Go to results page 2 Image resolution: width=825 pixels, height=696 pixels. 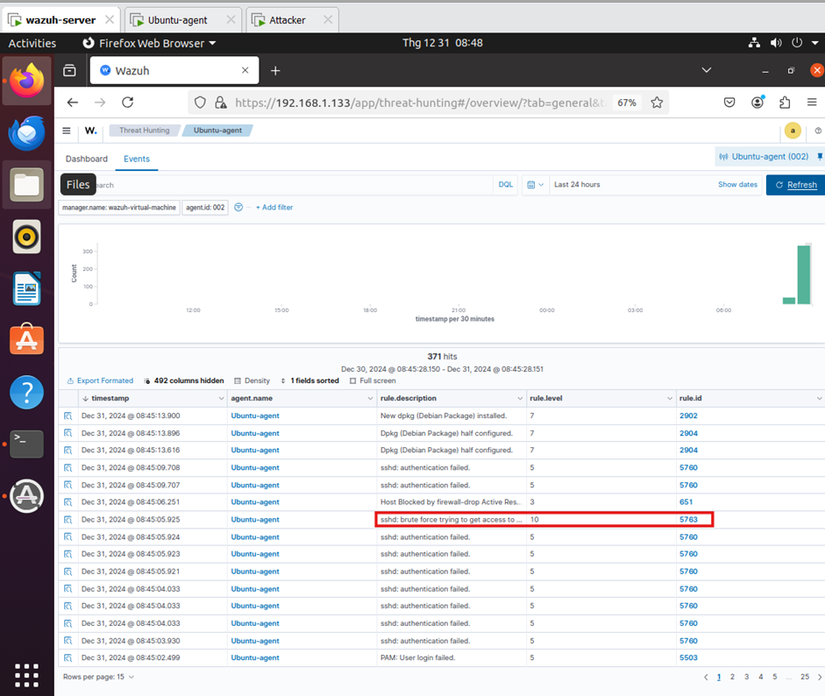(732, 677)
